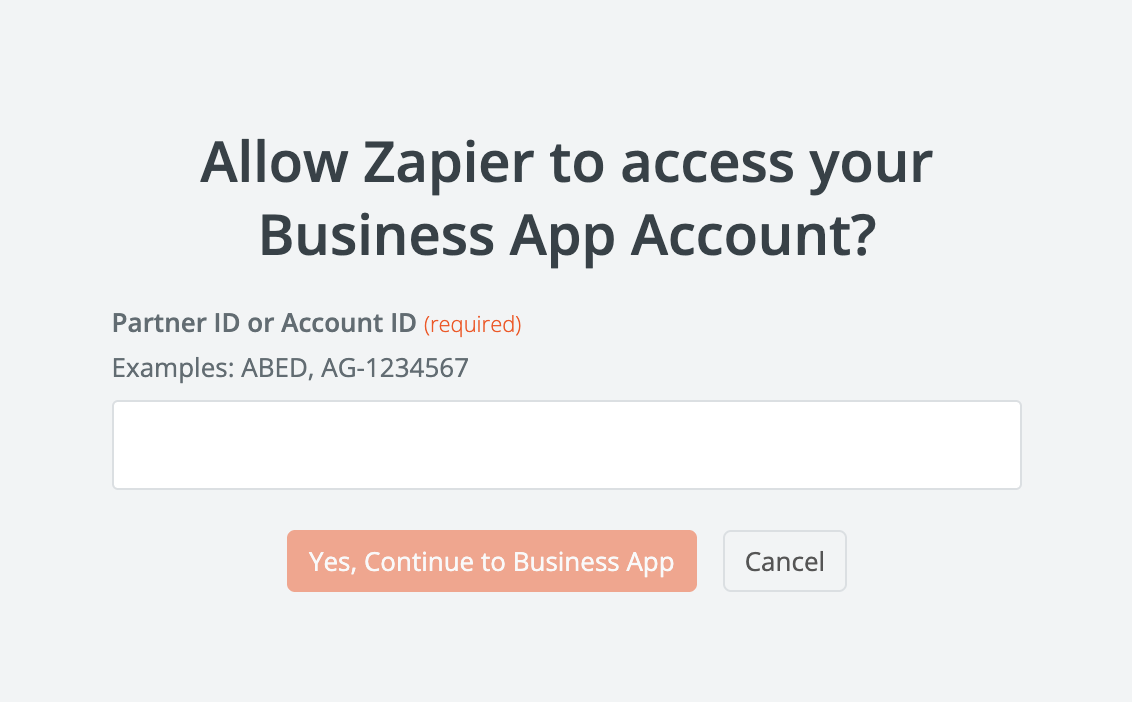Confirm access with the salmon Continue button

(x=491, y=561)
